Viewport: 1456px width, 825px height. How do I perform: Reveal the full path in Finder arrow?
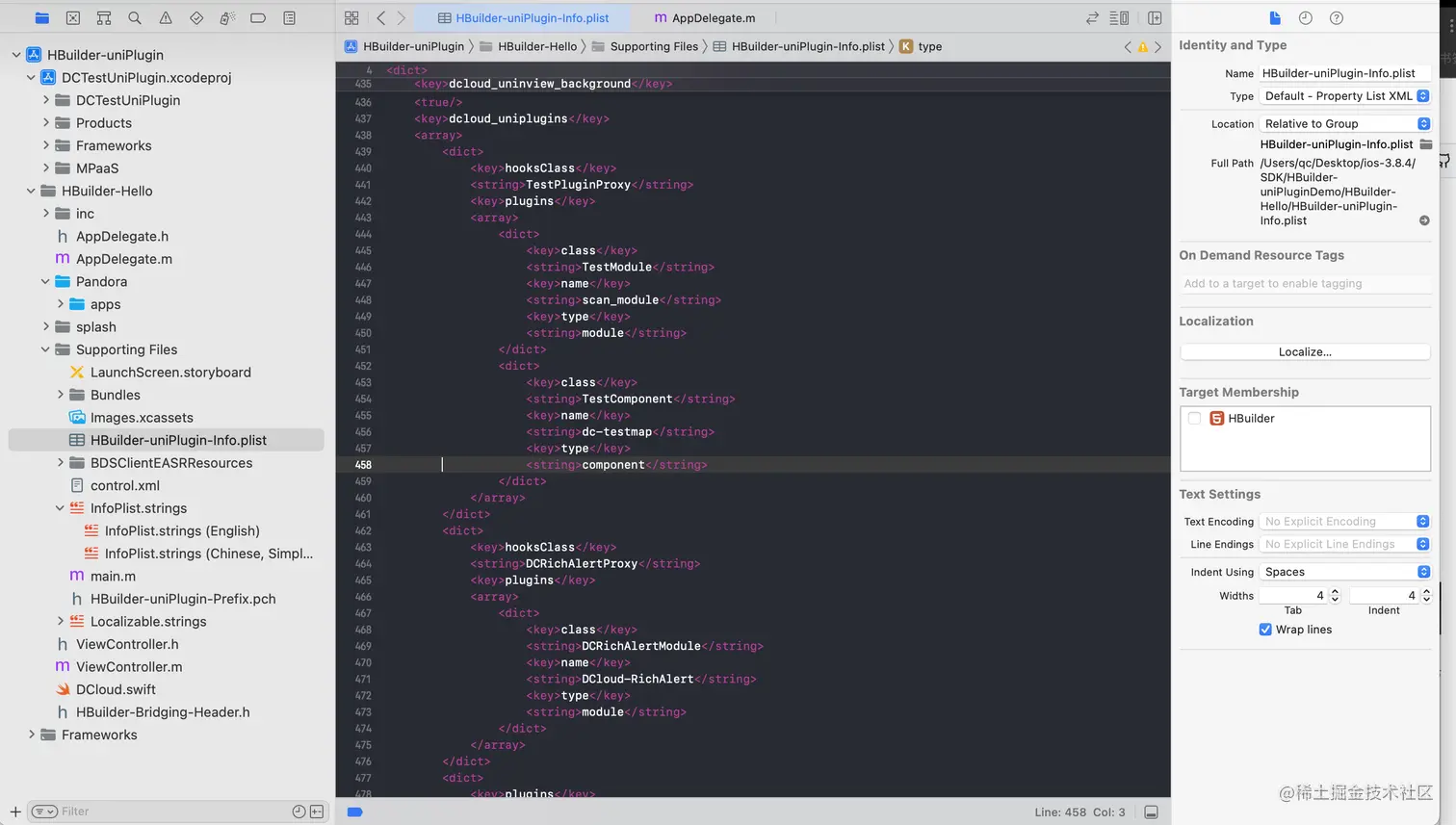(1424, 220)
